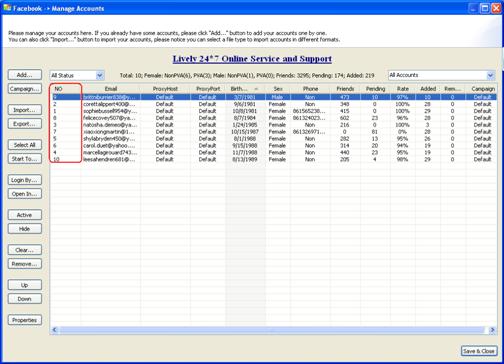Screen dimensions: 504x364
Task: Click the horizontal scrollbar right arrow
Action: 492,330
